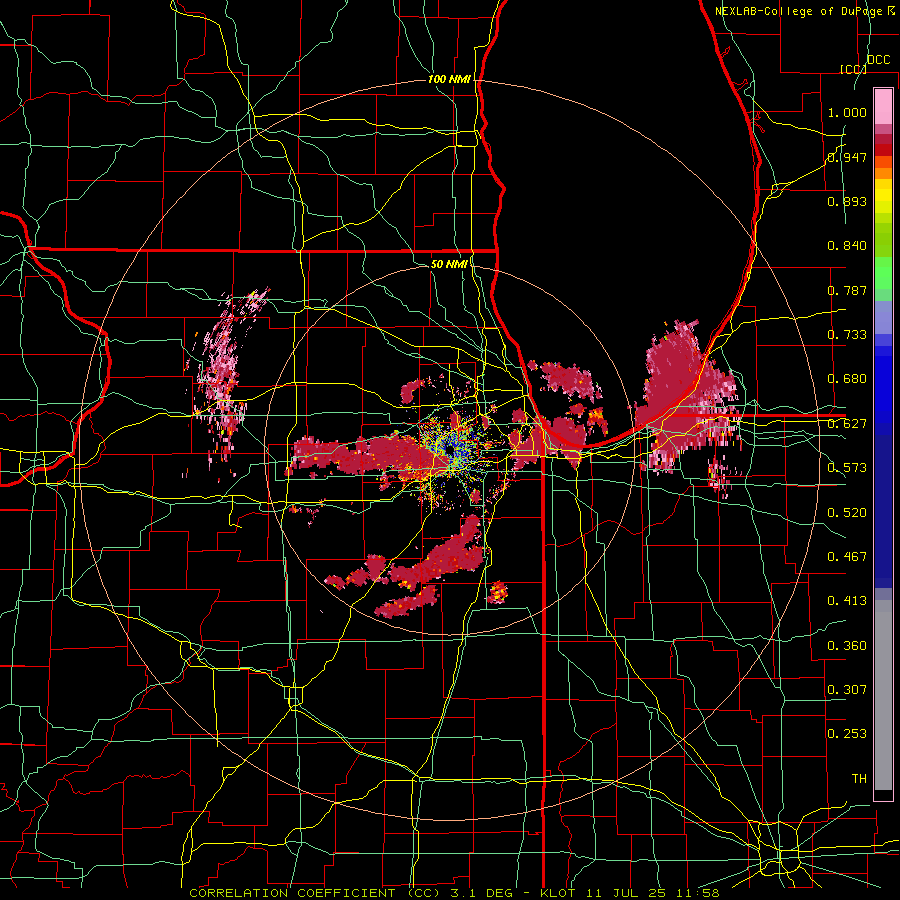Viewport: 900px width, 900px height.
Task: Pick the light pink color bar segment
Action: tap(883, 106)
